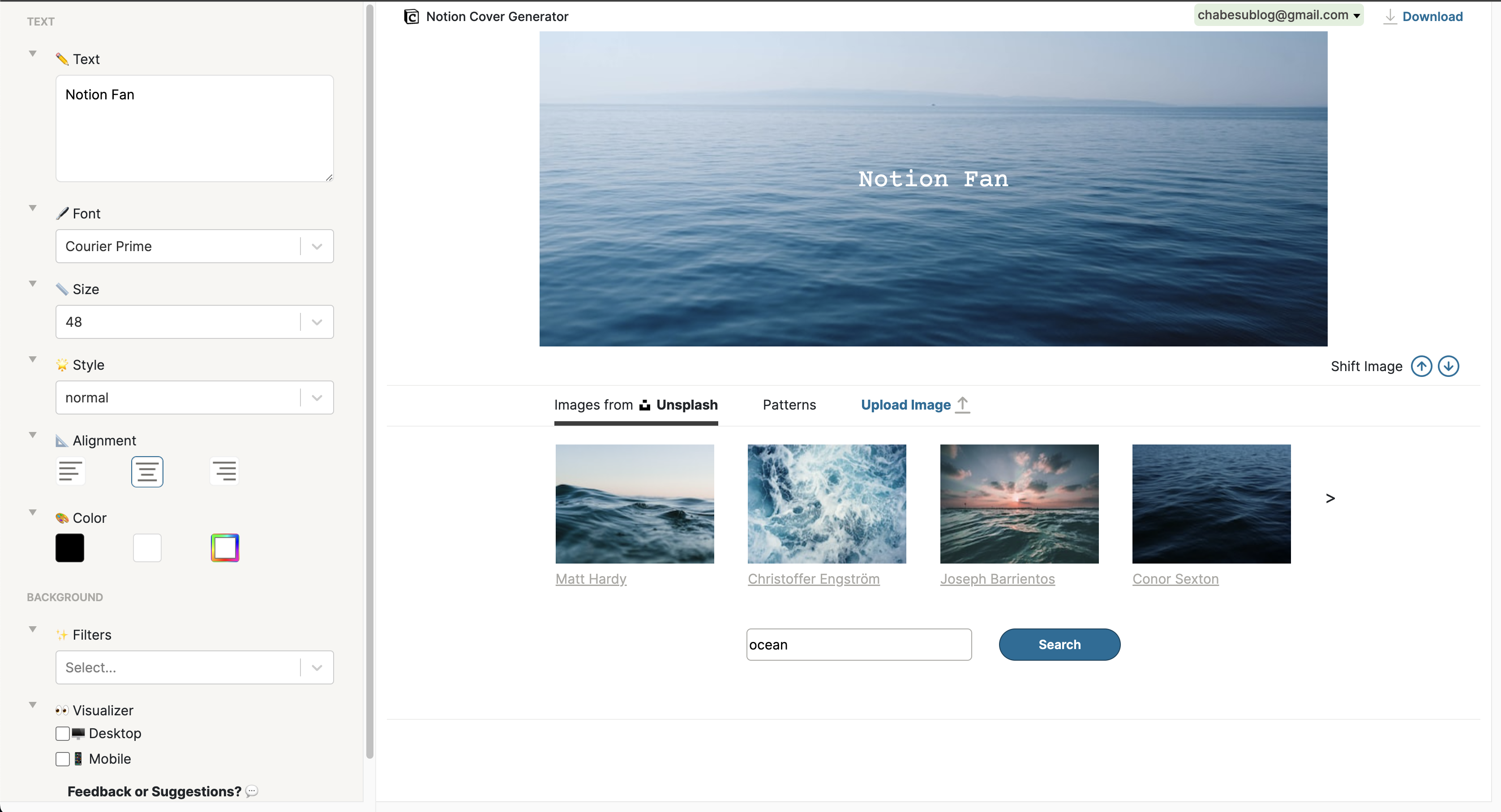Click the pencil icon beside Text
Image resolution: width=1501 pixels, height=812 pixels.
point(62,59)
